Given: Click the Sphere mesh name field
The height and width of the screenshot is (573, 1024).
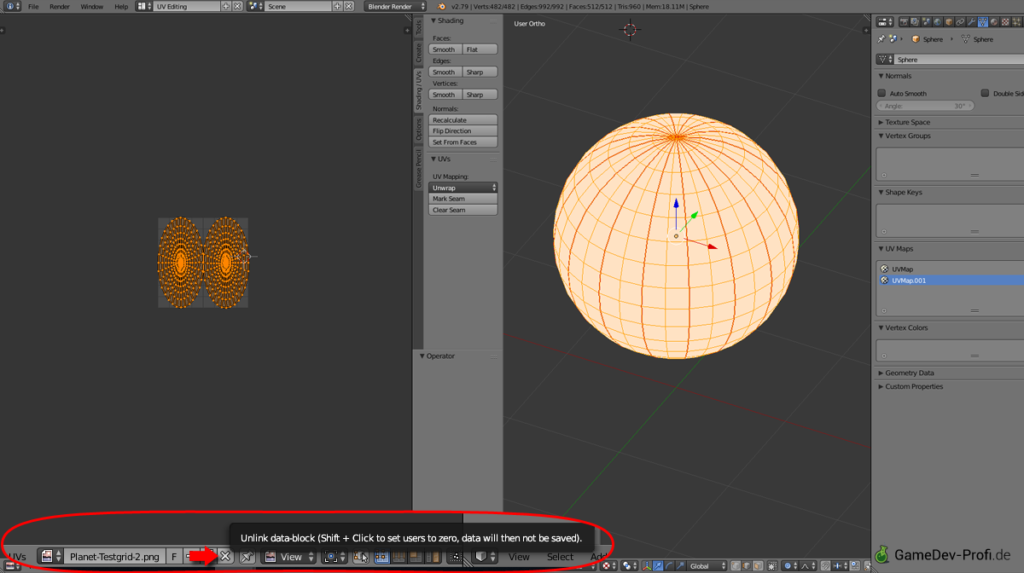Looking at the screenshot, I should coord(959,59).
